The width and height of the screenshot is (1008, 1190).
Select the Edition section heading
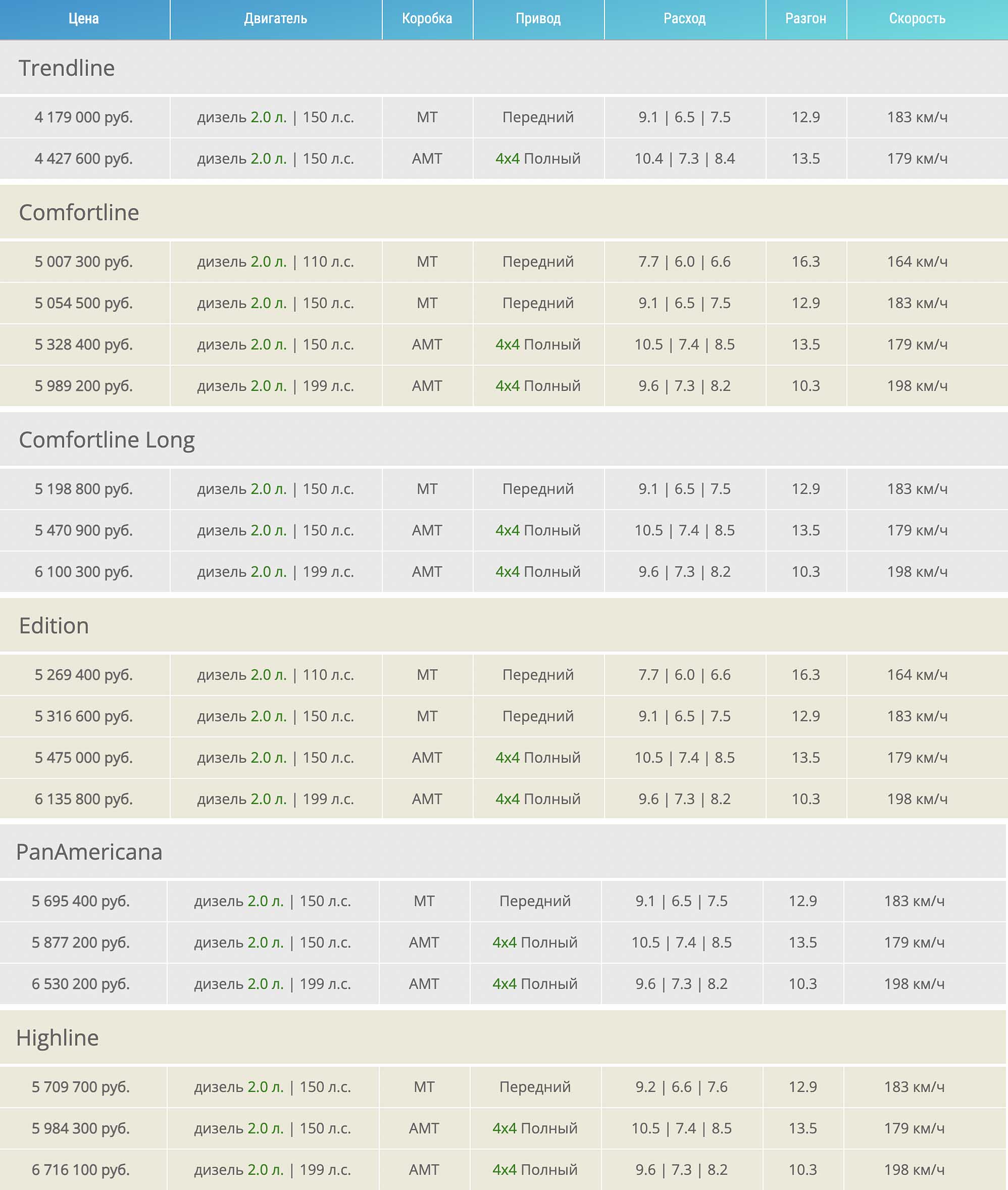click(x=54, y=625)
